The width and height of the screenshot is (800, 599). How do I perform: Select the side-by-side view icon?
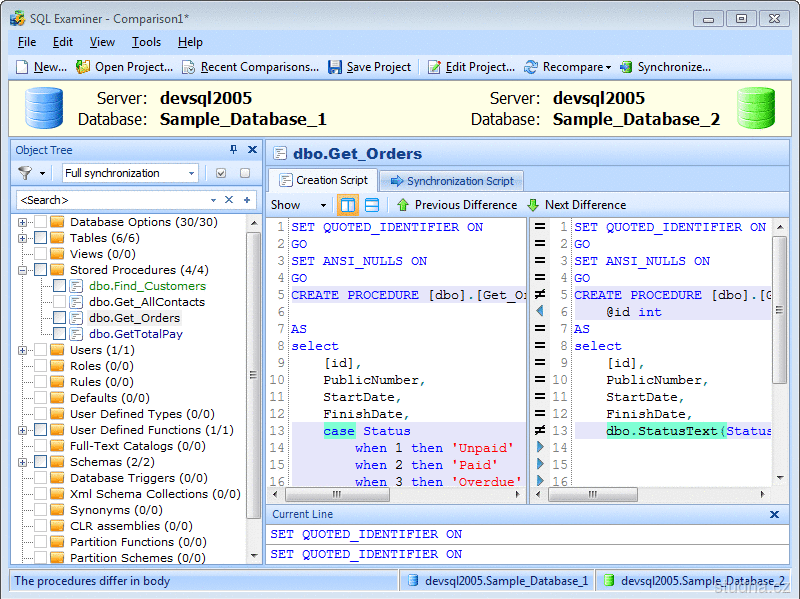348,205
